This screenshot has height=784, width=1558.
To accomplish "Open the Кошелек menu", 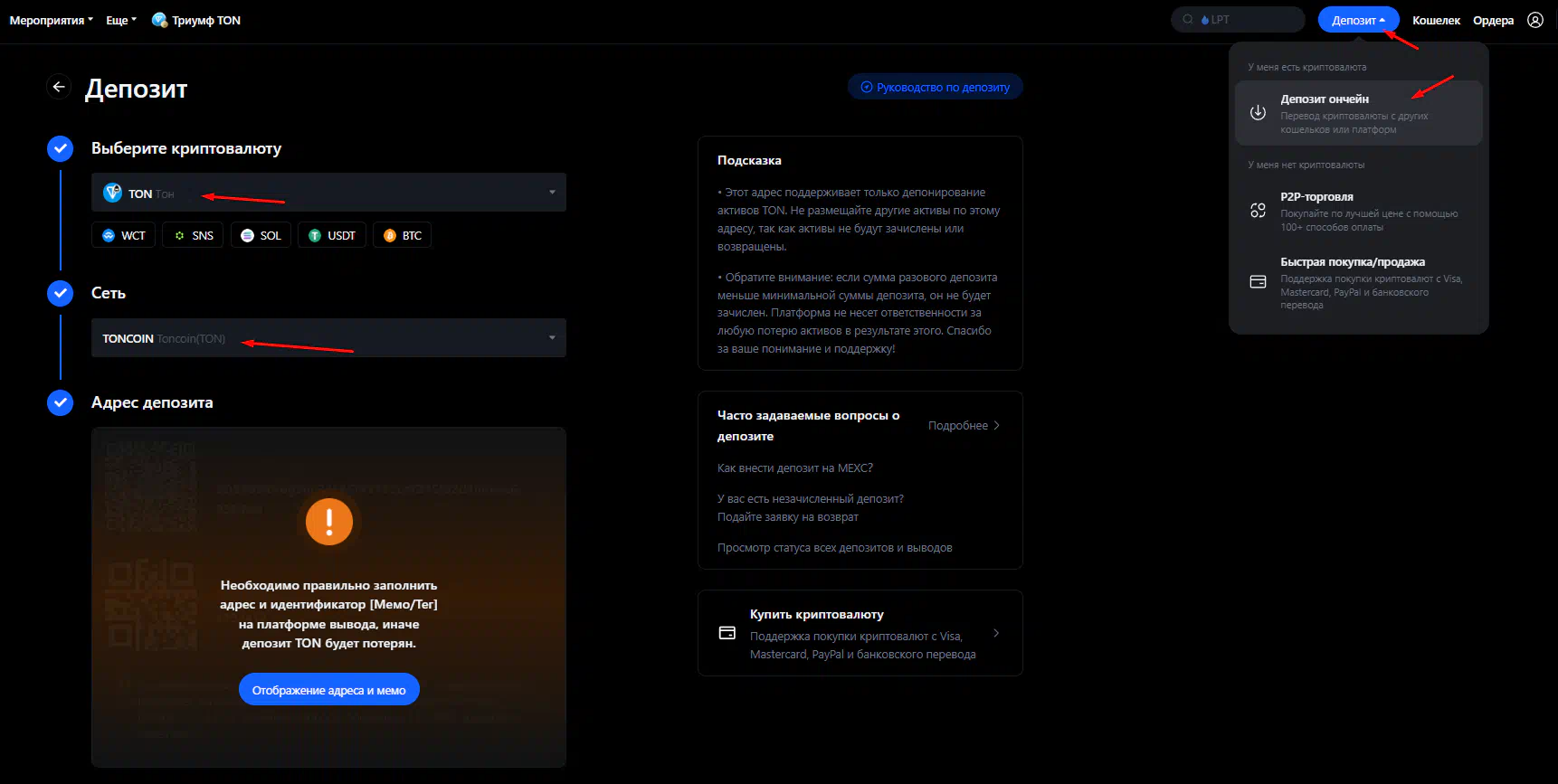I will (1436, 20).
